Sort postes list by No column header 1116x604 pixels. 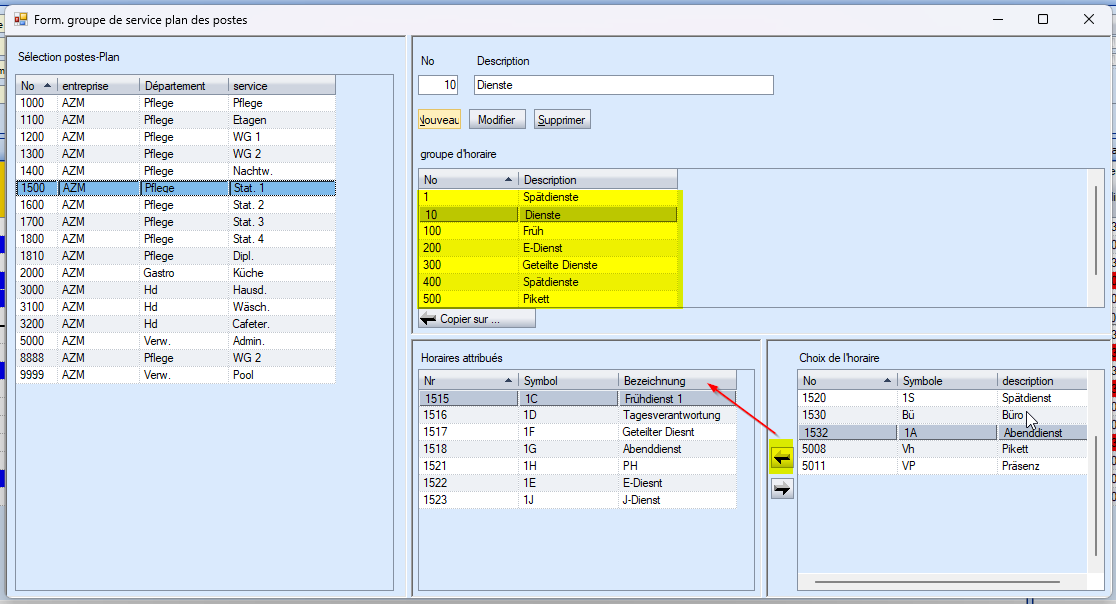click(x=36, y=86)
